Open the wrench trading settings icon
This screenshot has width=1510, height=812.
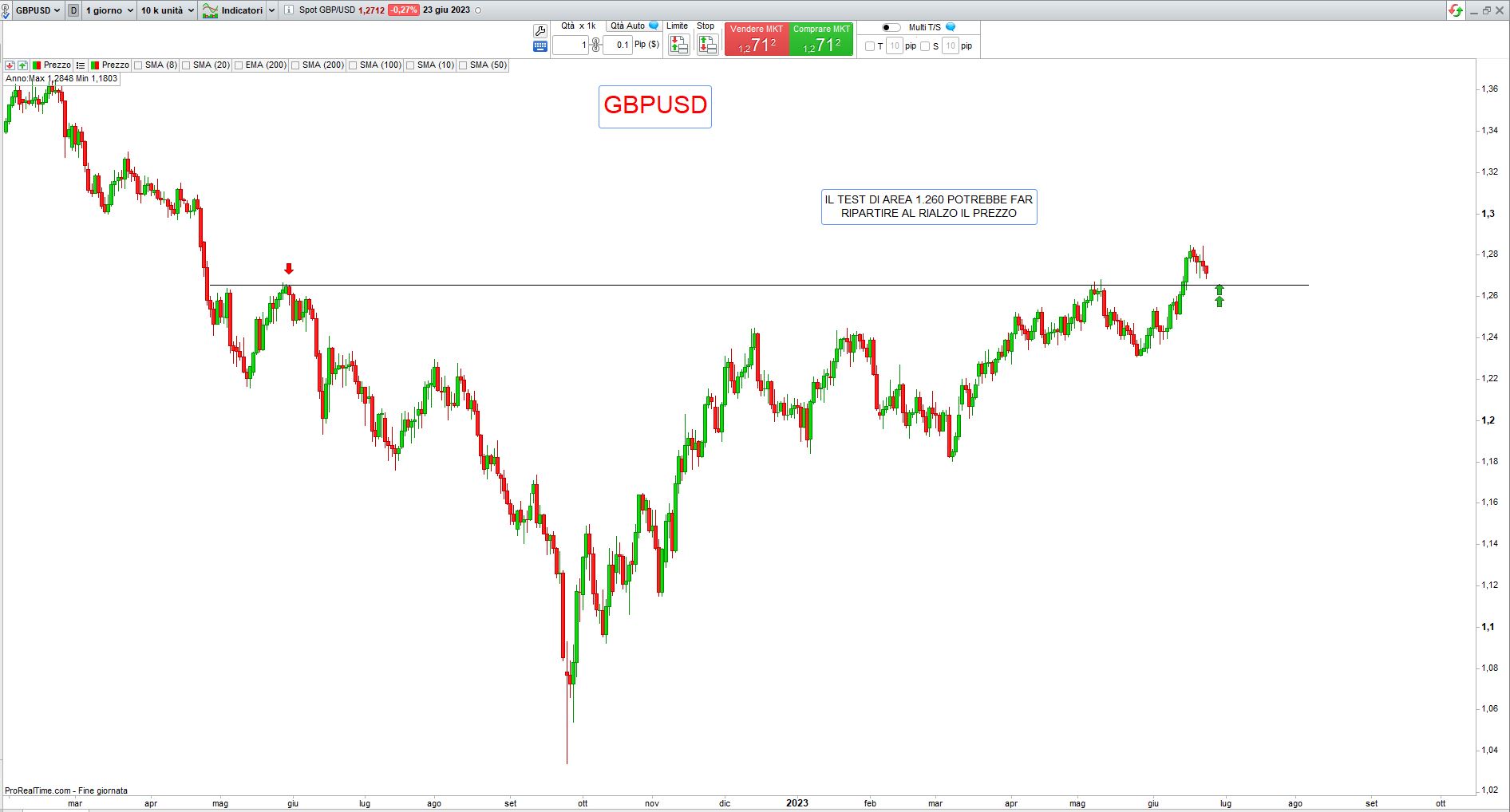(x=540, y=31)
